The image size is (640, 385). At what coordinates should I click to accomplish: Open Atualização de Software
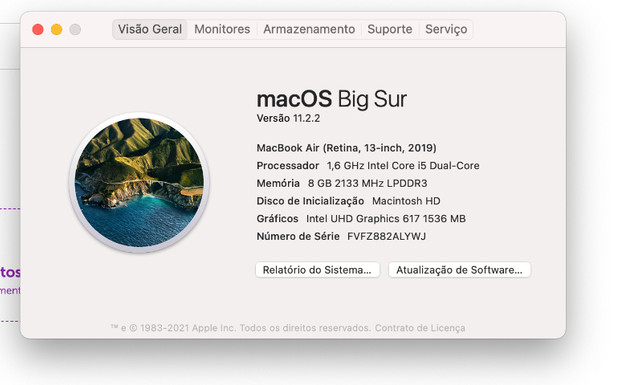tap(459, 270)
